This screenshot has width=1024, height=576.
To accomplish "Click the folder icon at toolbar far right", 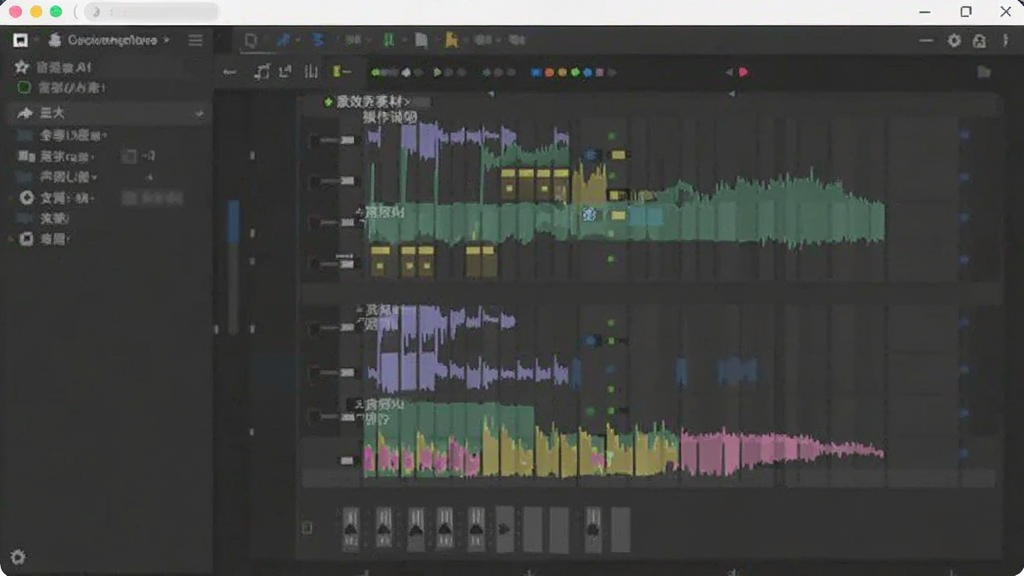I will pos(984,72).
